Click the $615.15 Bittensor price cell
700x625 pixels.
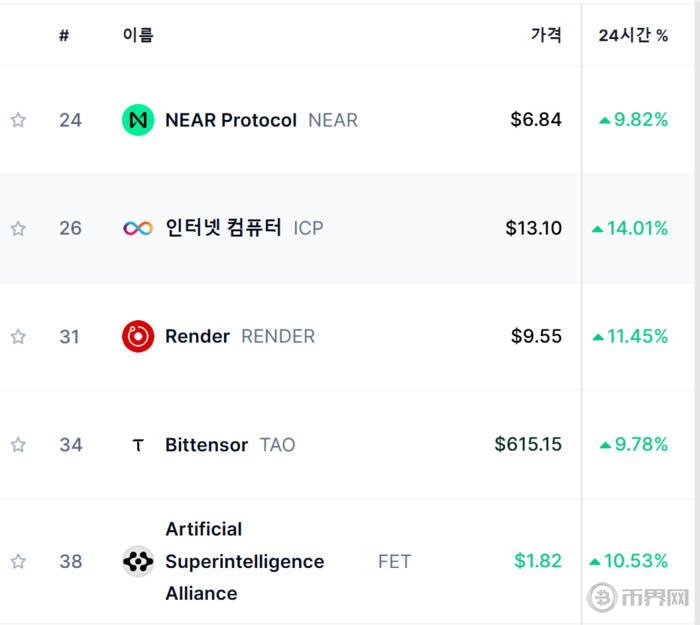528,445
